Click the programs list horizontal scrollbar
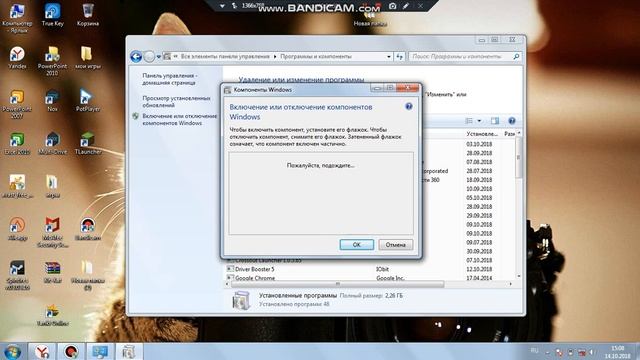 (338, 284)
